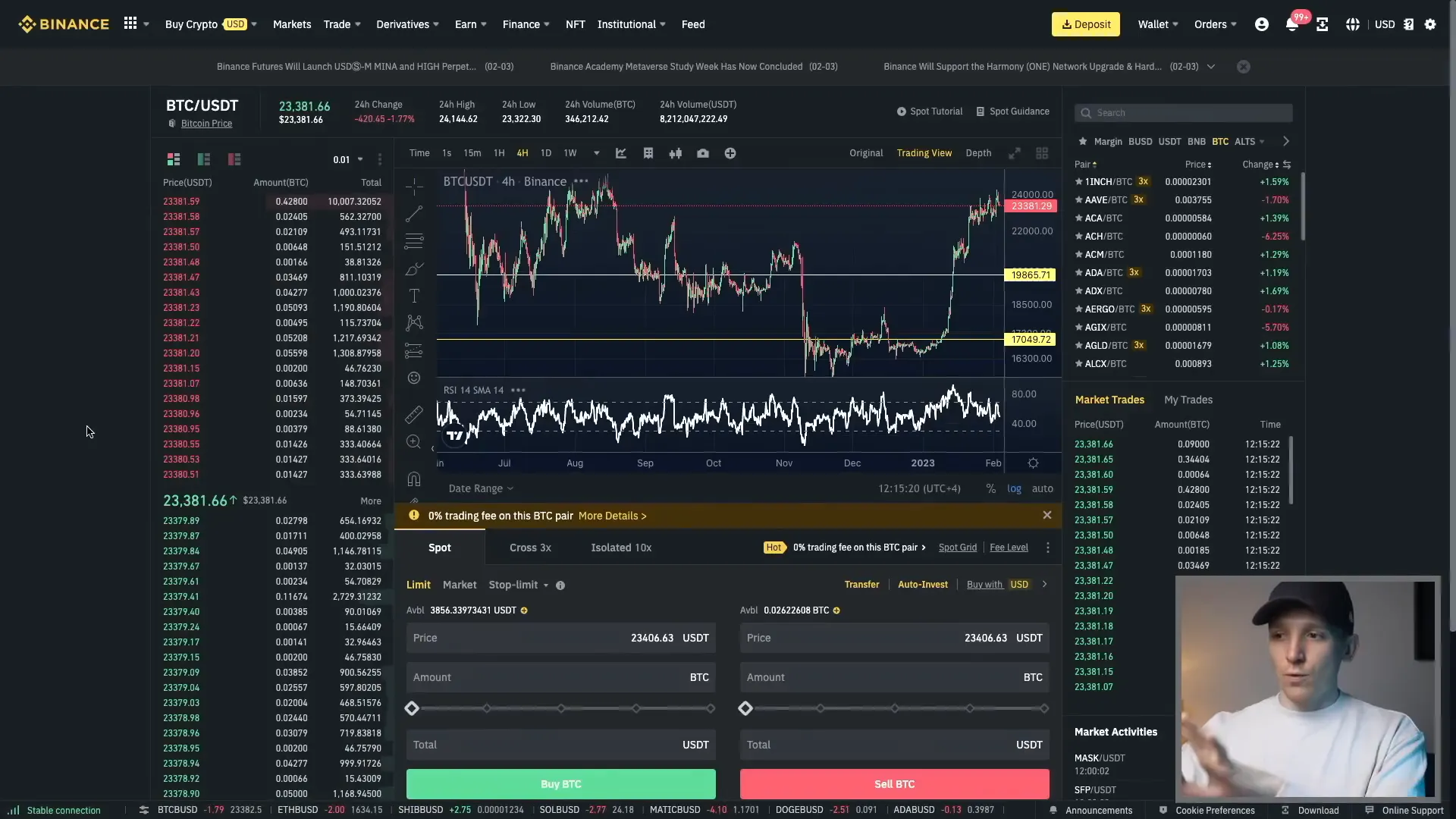This screenshot has height=819, width=1456.
Task: Focus the pair Search field
Action: [1183, 113]
